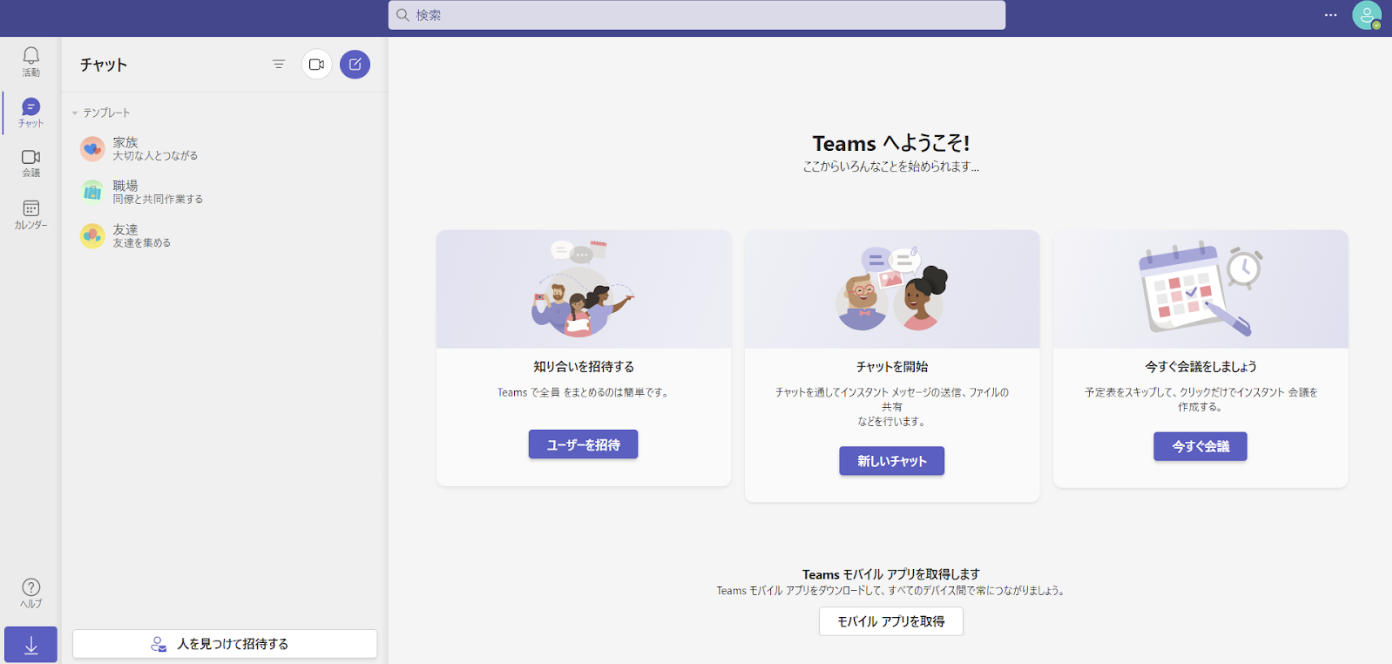Open ヘルプ question mark icon
Image resolution: width=1392 pixels, height=664 pixels.
tap(31, 587)
